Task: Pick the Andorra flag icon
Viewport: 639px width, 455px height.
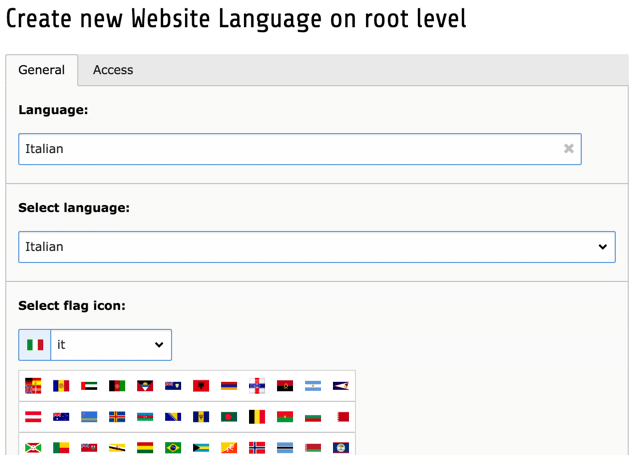Action: click(61, 386)
